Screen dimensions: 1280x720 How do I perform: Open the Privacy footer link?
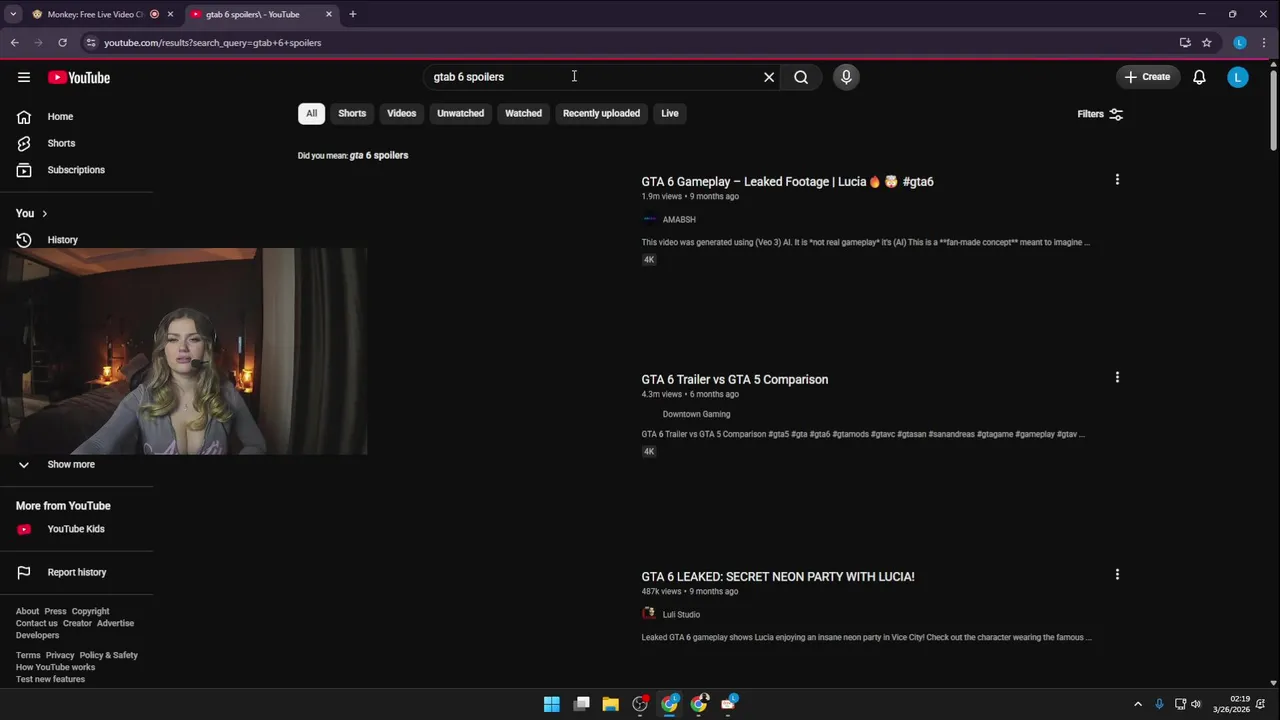tap(59, 655)
